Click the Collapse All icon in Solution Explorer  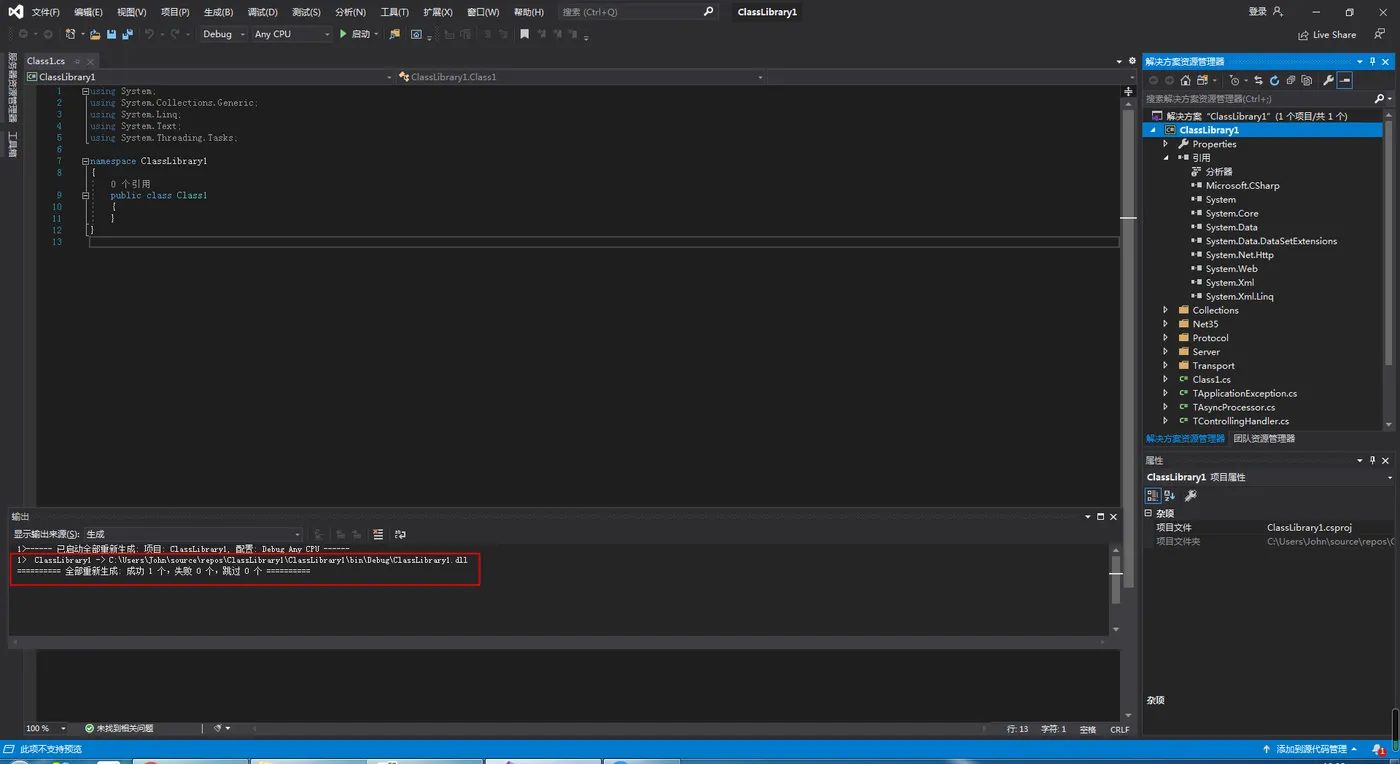pos(1291,80)
